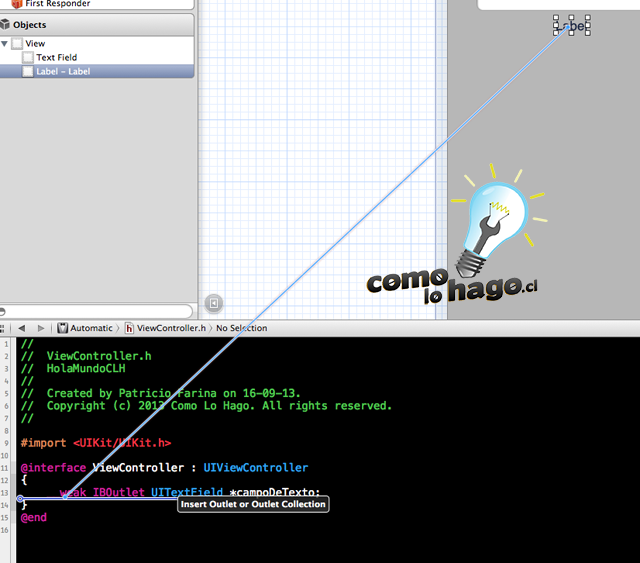Open the No Selection jump bar segment
Screen dimensions: 640x563
[242, 328]
